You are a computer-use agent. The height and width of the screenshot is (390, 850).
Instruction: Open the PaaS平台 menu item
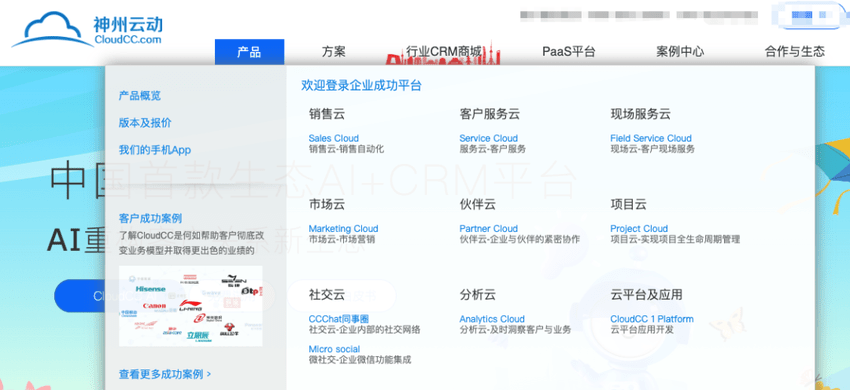point(569,52)
